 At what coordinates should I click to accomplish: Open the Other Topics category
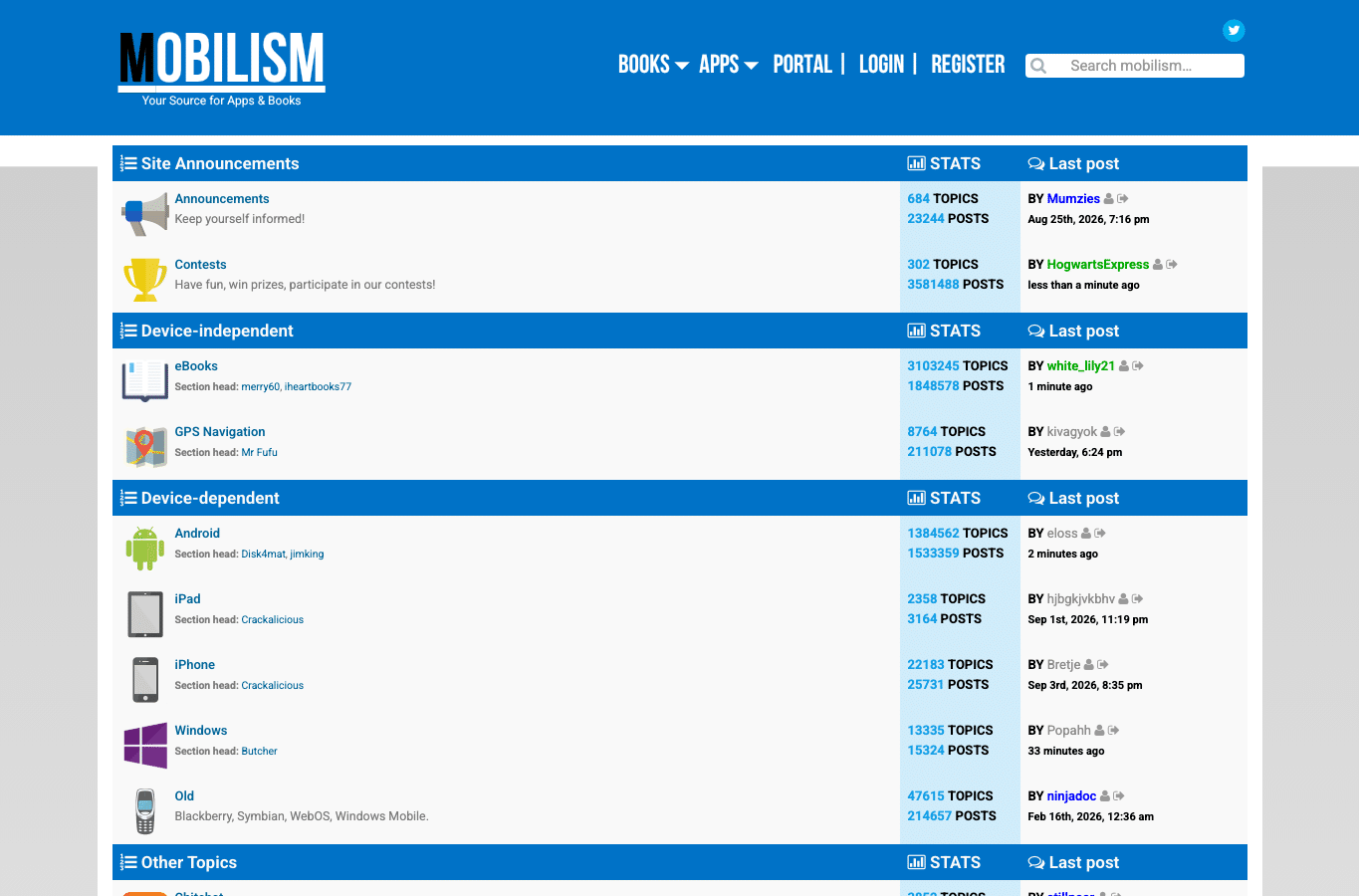(189, 863)
